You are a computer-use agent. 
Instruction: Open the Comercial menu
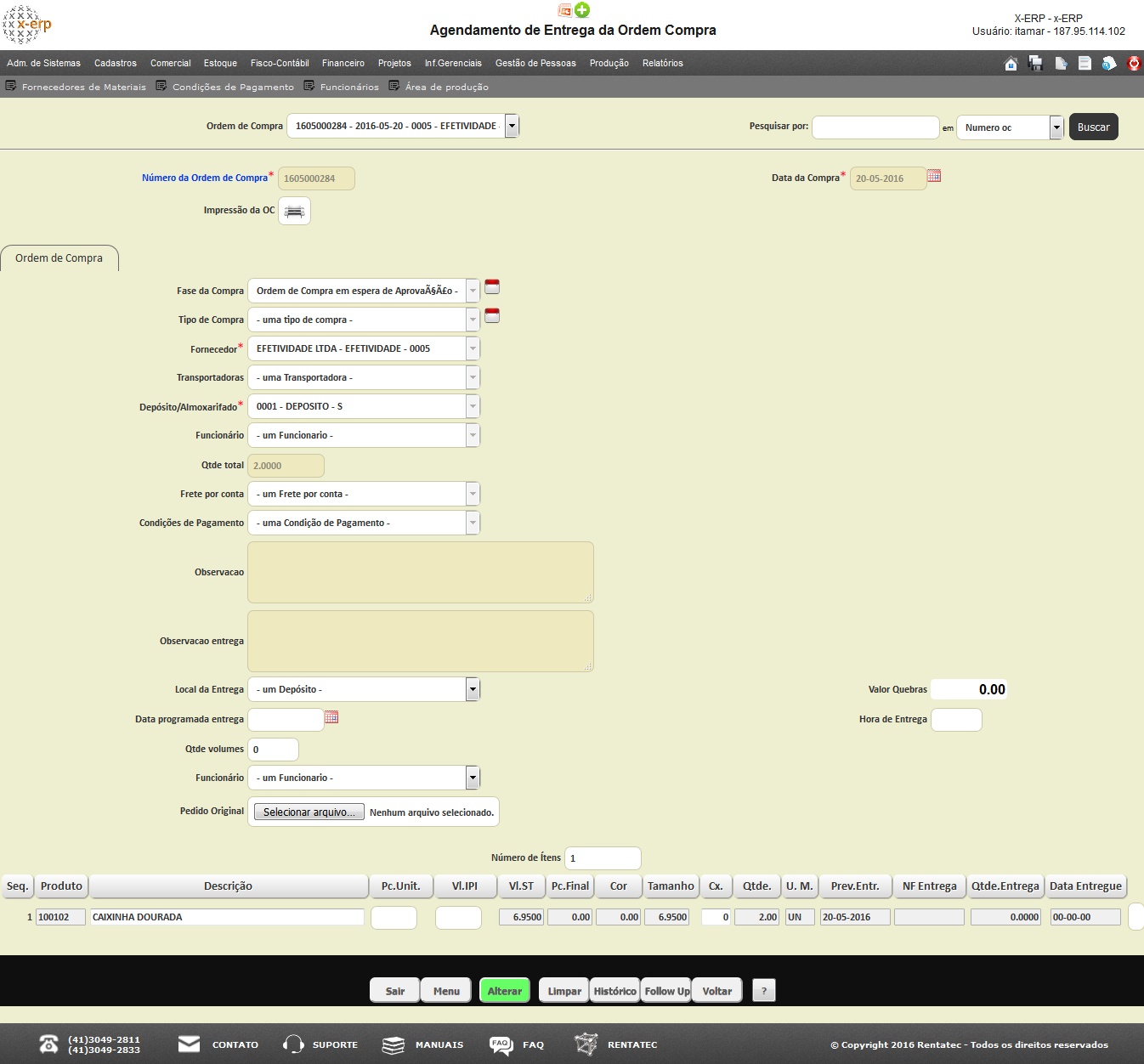coord(171,63)
